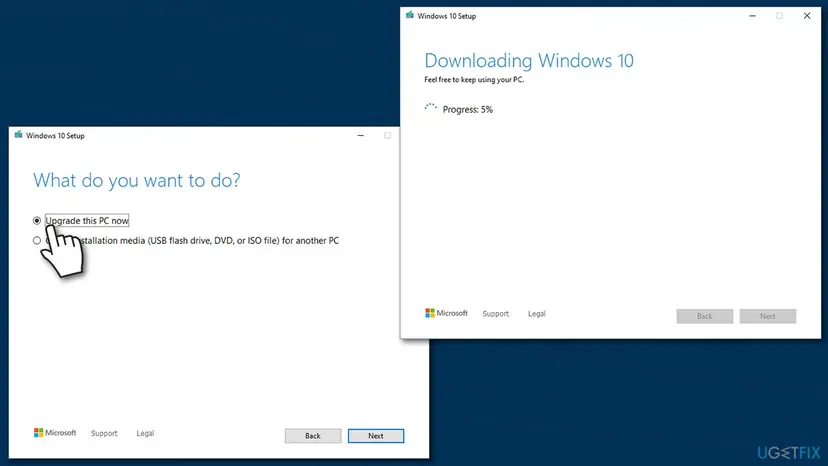
Task: Minimize the 'What do you want to do?' setup window
Action: click(361, 136)
